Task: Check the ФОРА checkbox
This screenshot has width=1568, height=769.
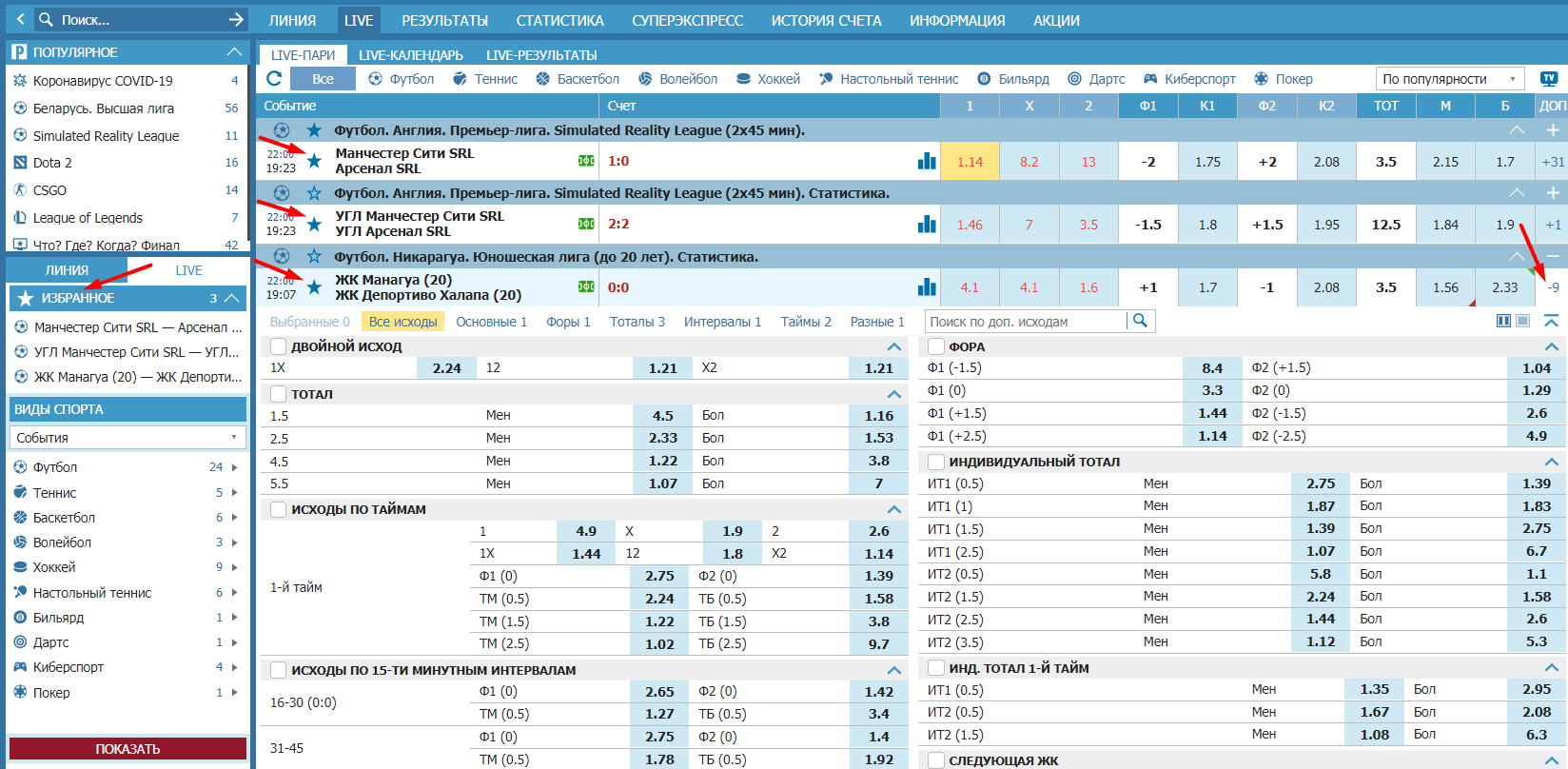Action: pos(936,346)
